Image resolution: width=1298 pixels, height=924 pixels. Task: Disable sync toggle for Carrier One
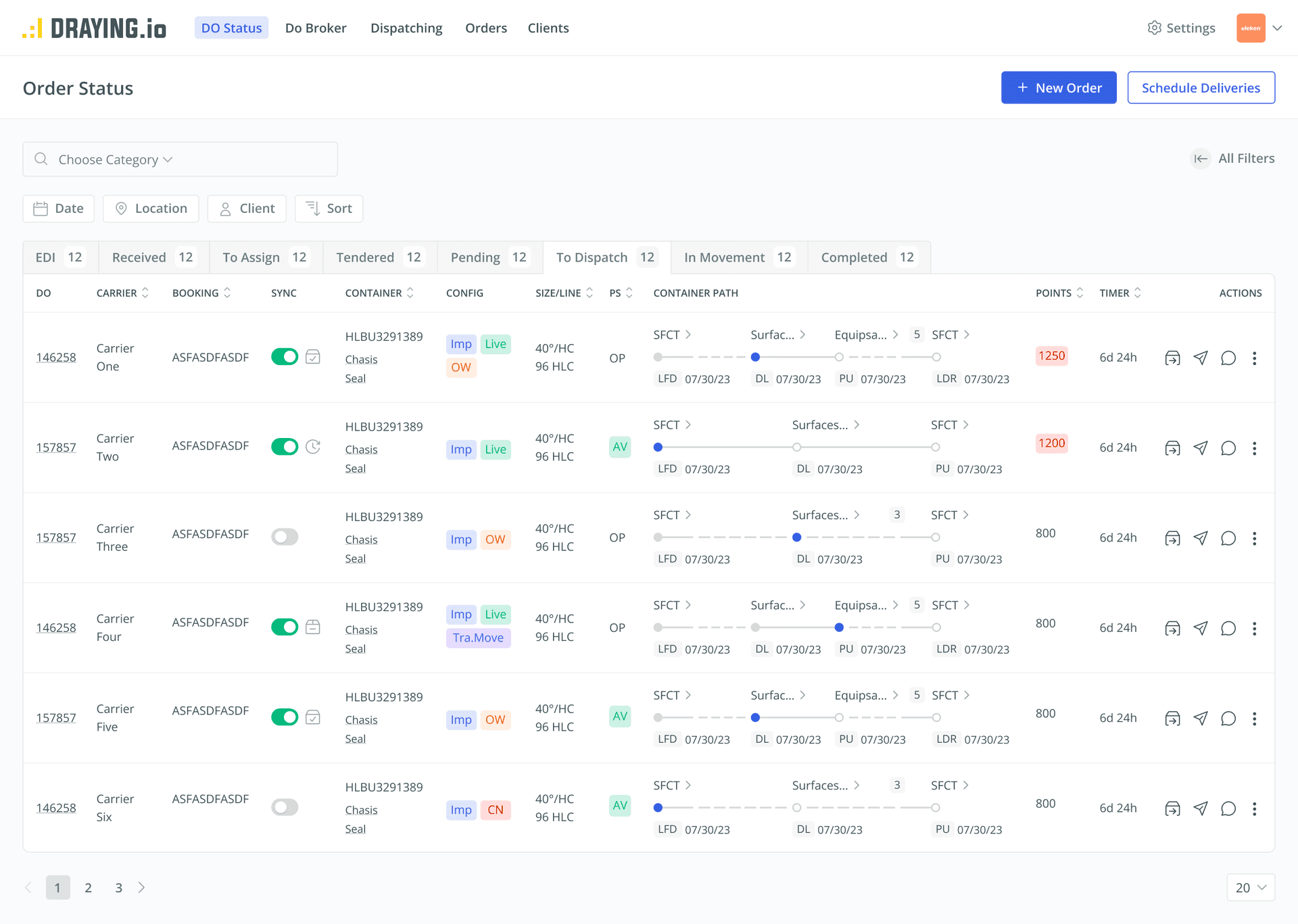tap(285, 357)
